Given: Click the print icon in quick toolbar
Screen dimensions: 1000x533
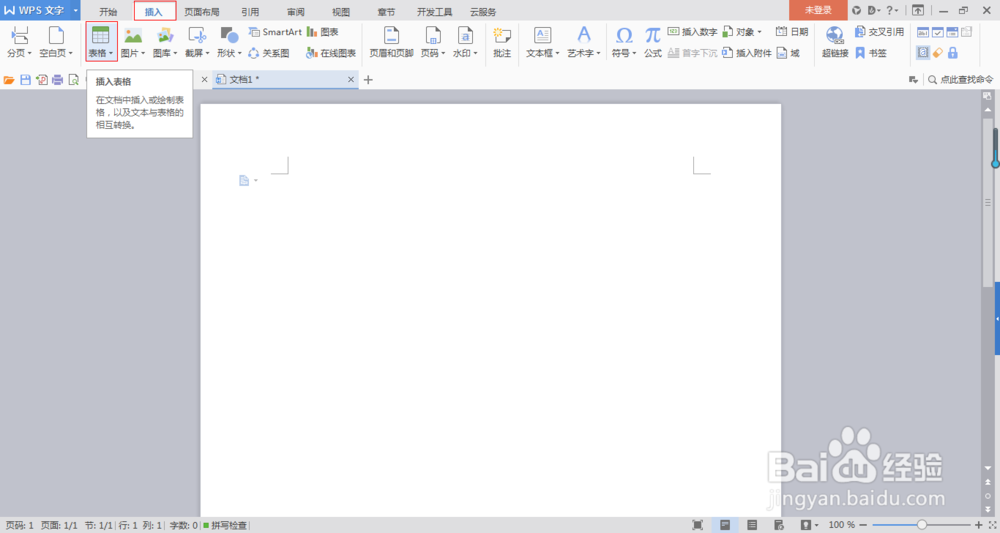Looking at the screenshot, I should 57,80.
